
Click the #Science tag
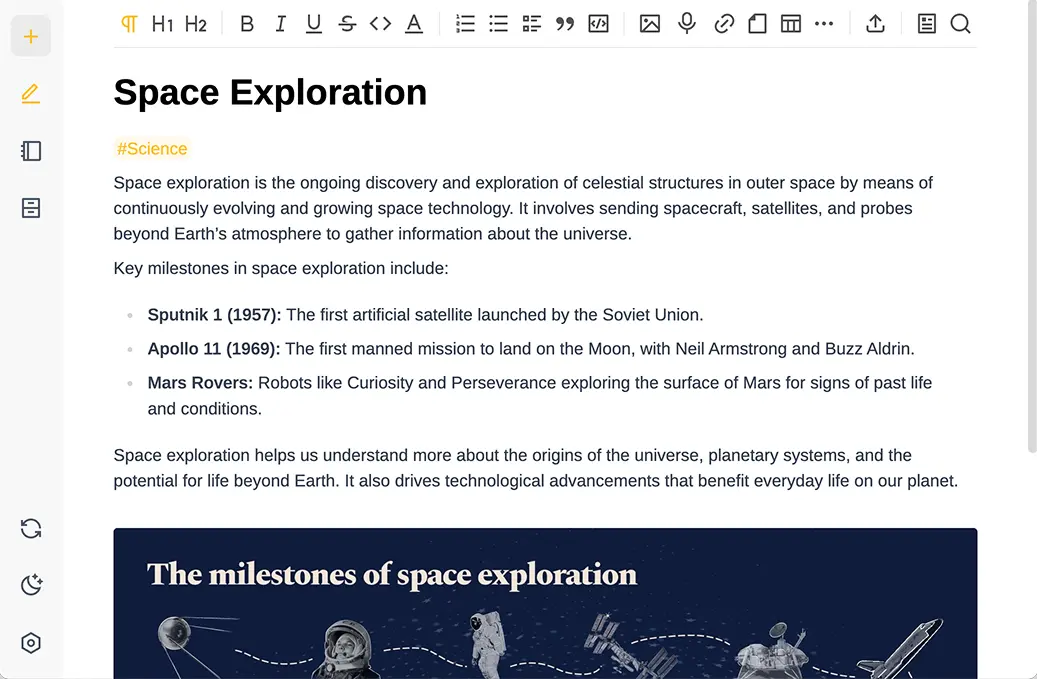click(x=152, y=149)
